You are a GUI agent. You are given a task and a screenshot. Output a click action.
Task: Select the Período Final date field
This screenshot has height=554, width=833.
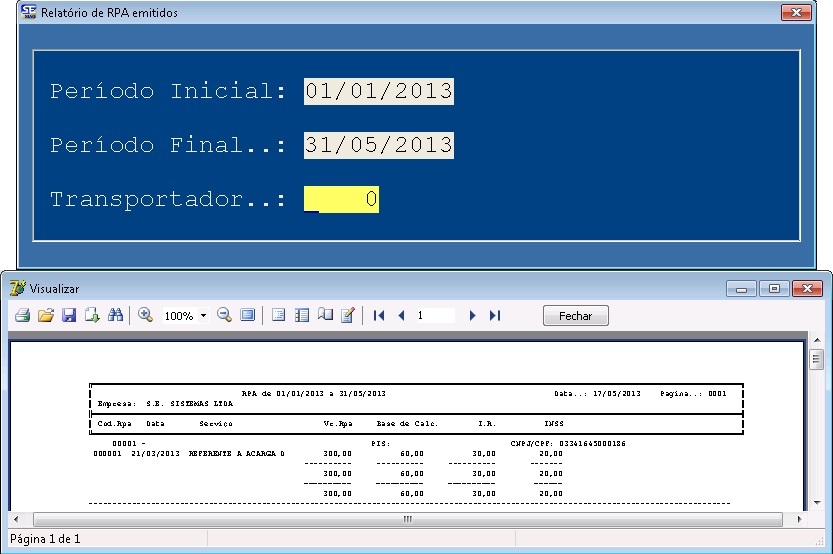[x=379, y=145]
